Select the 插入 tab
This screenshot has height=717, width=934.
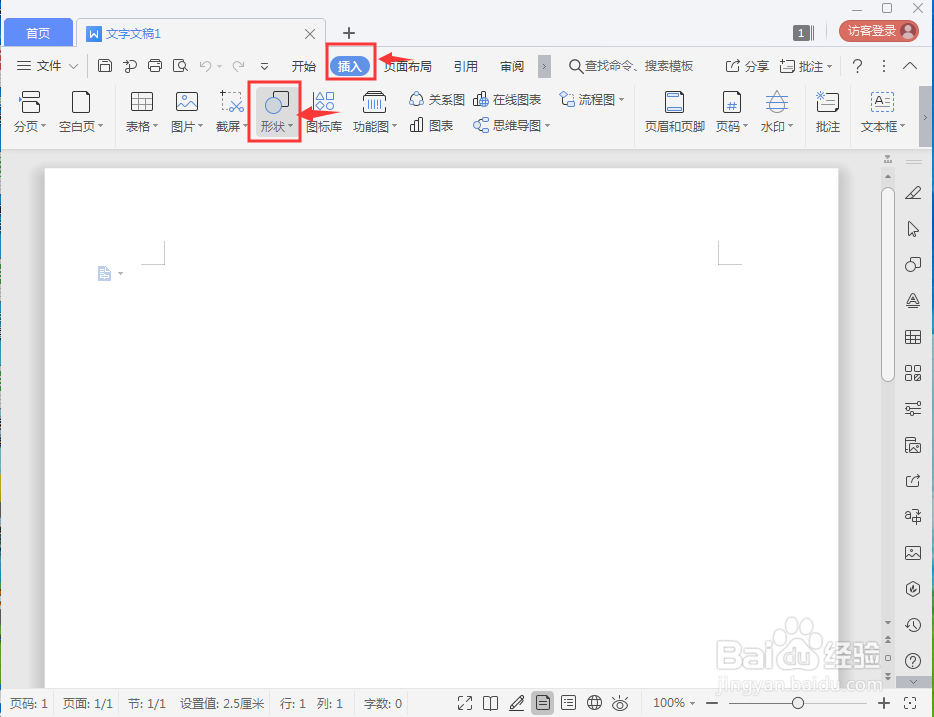pos(350,66)
